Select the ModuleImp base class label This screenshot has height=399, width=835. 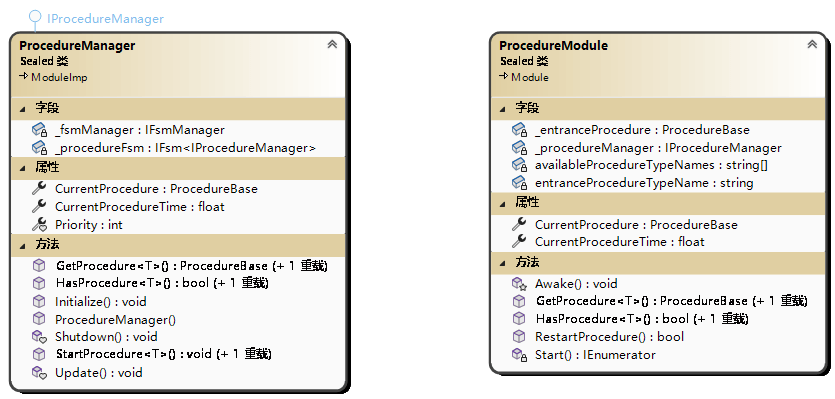click(x=59, y=77)
